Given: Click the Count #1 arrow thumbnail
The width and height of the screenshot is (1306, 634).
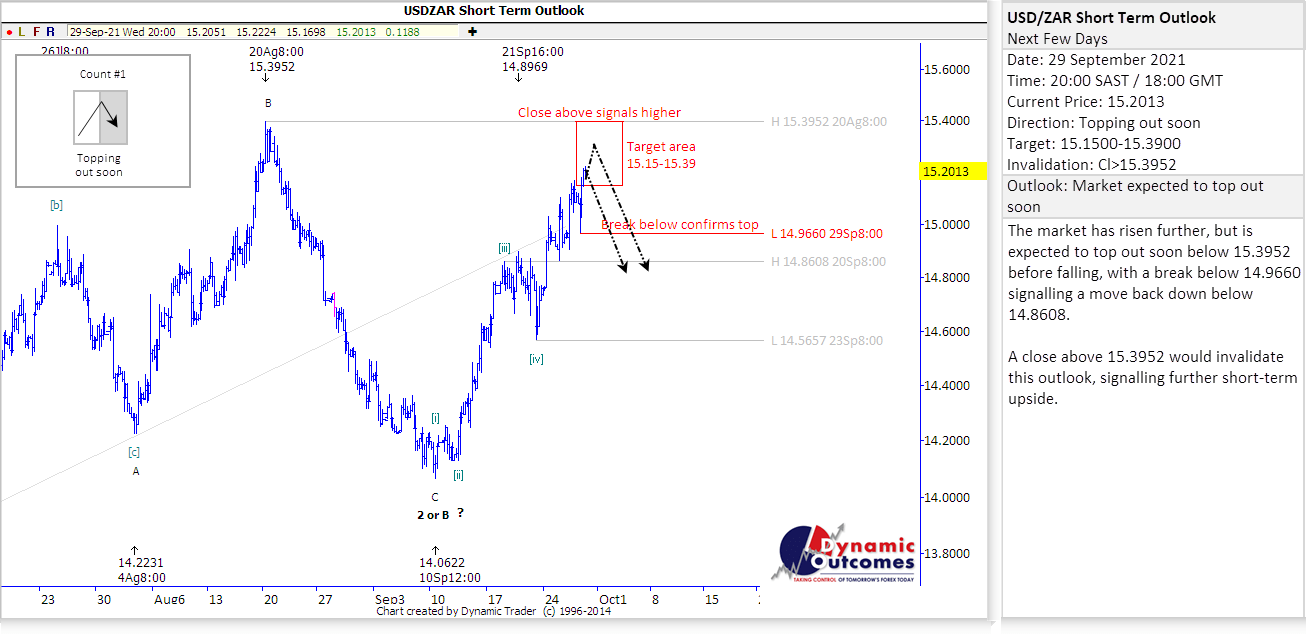Looking at the screenshot, I should point(100,117).
